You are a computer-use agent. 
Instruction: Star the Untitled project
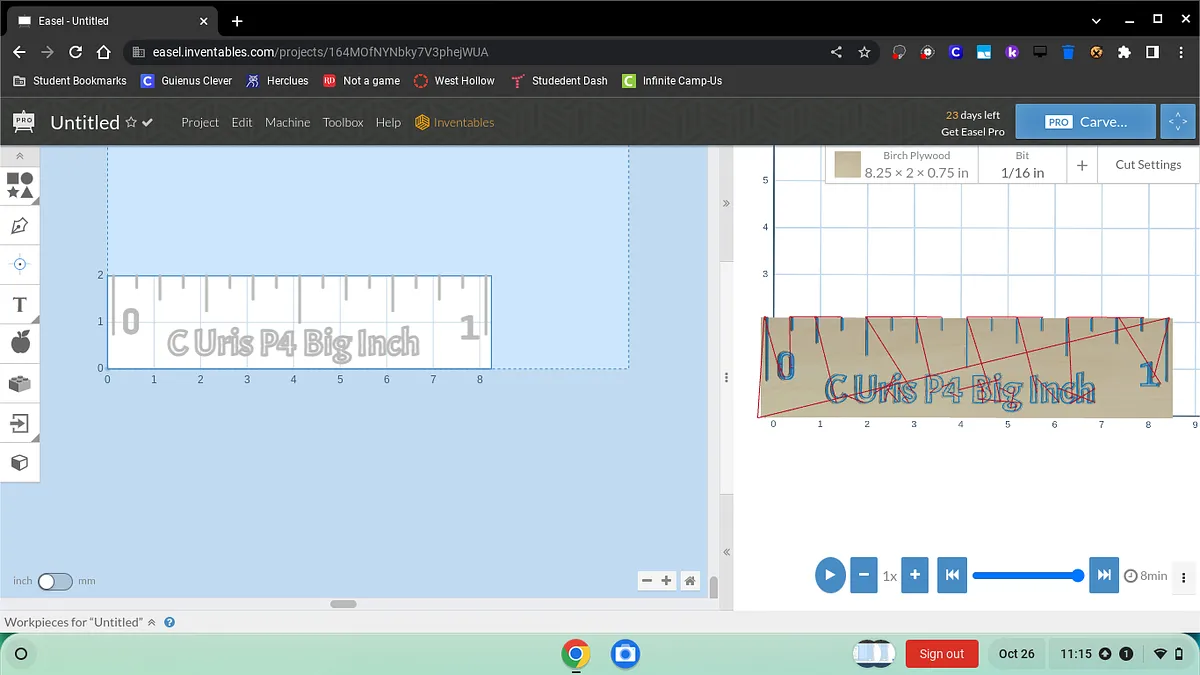click(x=130, y=122)
